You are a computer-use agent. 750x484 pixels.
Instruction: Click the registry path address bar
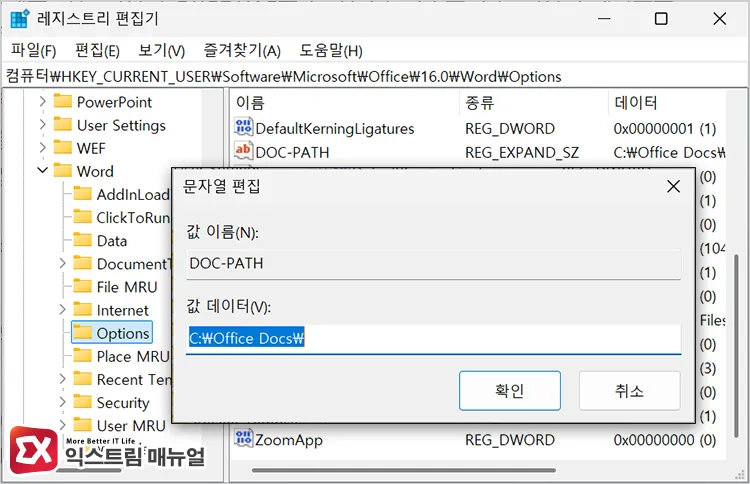tap(375, 77)
